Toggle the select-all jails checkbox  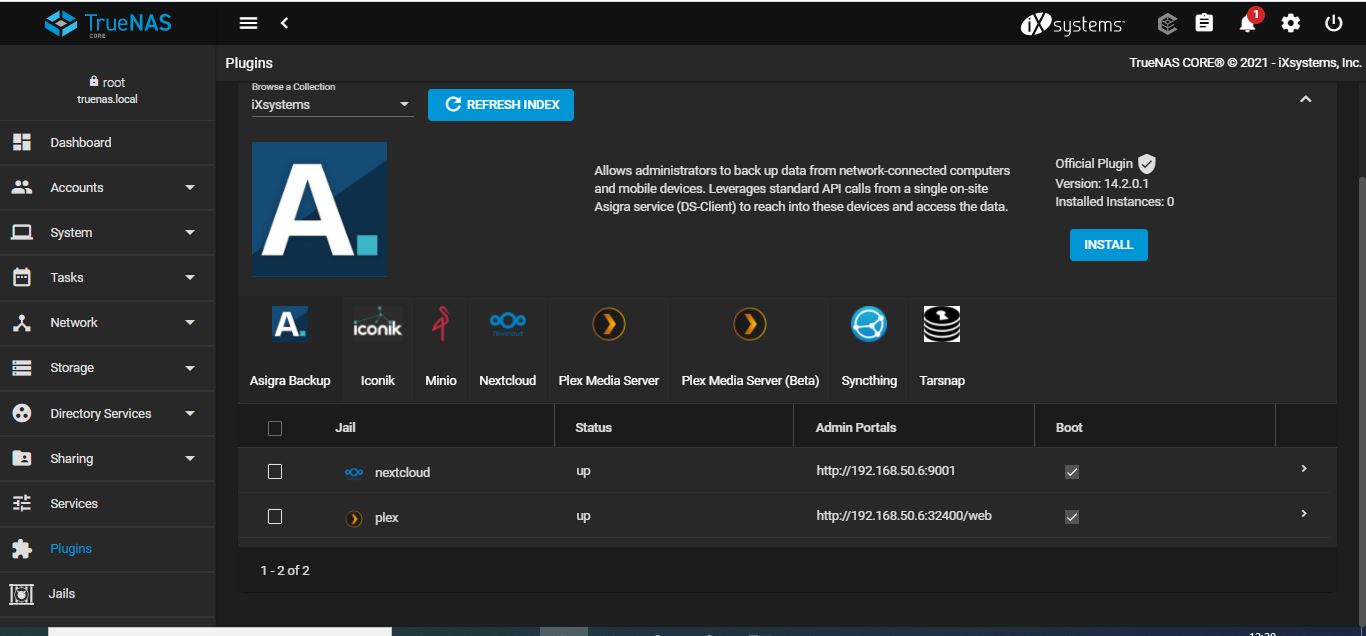(x=275, y=428)
